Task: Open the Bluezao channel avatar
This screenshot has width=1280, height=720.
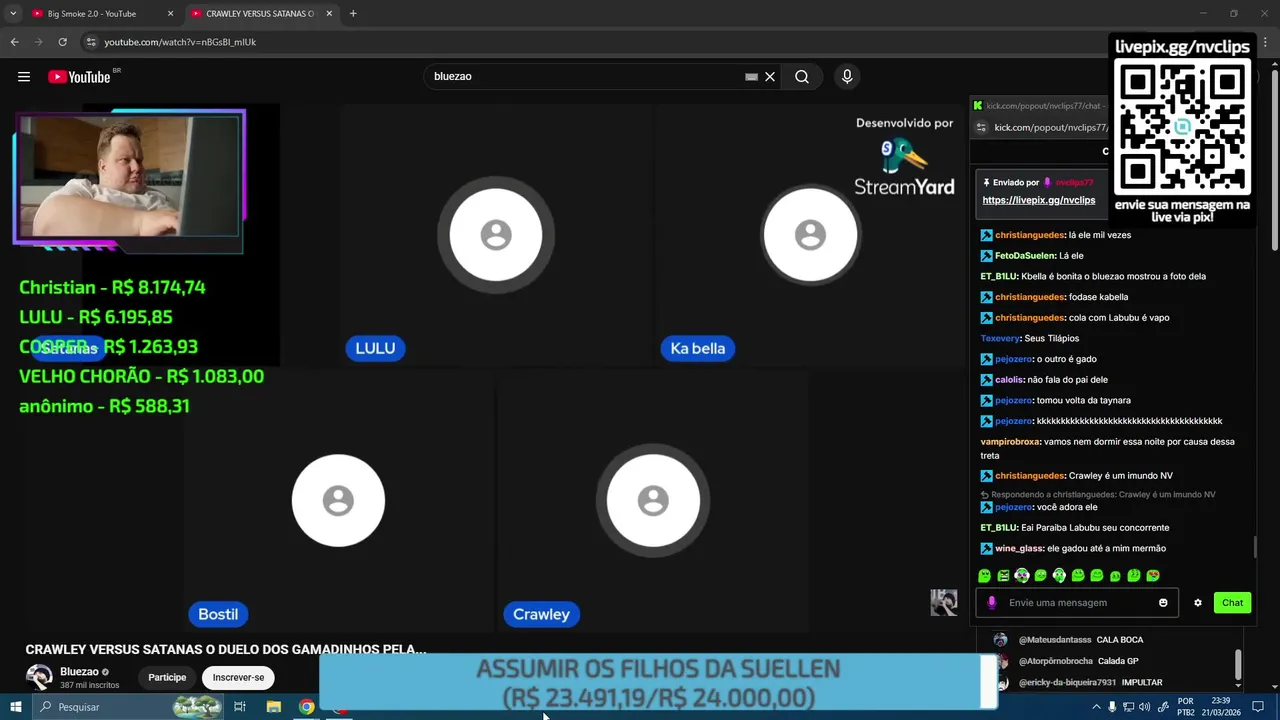Action: point(39,677)
